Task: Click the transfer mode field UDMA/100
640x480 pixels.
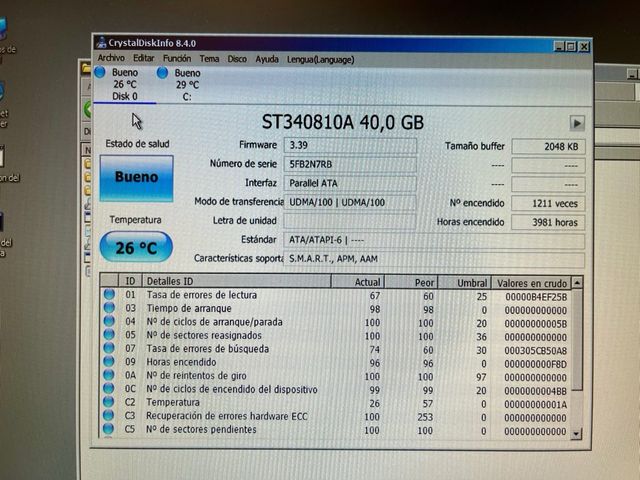Action: pos(350,202)
